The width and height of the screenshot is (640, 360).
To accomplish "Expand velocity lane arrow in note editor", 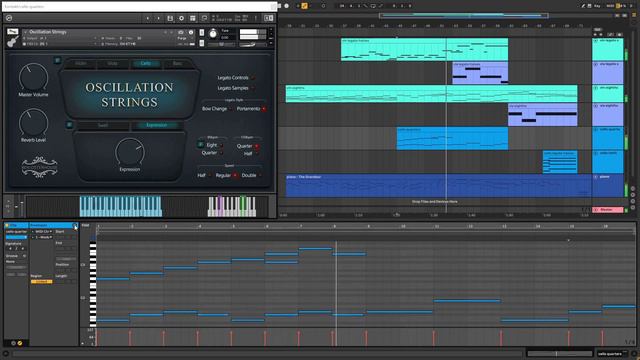I will pyautogui.click(x=83, y=344).
